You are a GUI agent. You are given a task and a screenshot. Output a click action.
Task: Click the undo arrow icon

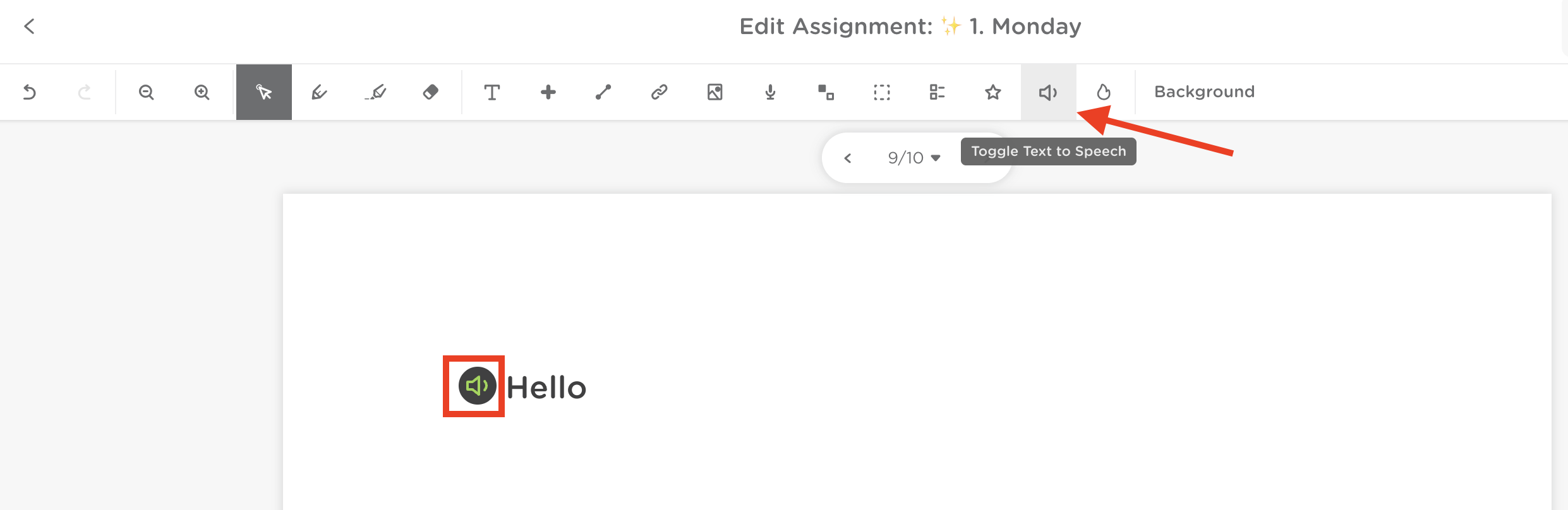pos(29,92)
